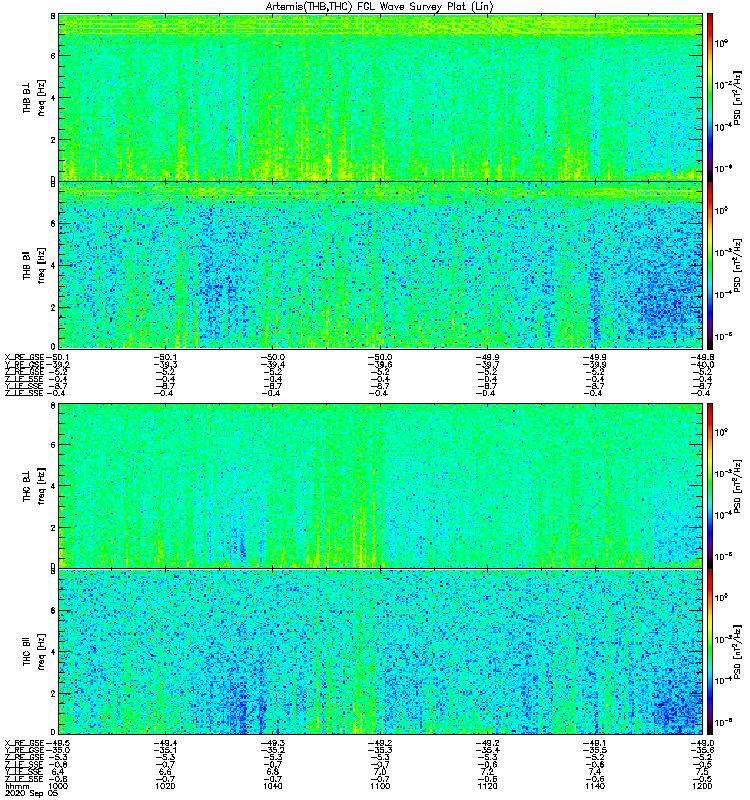750x800 pixels.
Task: Click the Y_LE_SSE value 7.2
Action: [x=487, y=772]
